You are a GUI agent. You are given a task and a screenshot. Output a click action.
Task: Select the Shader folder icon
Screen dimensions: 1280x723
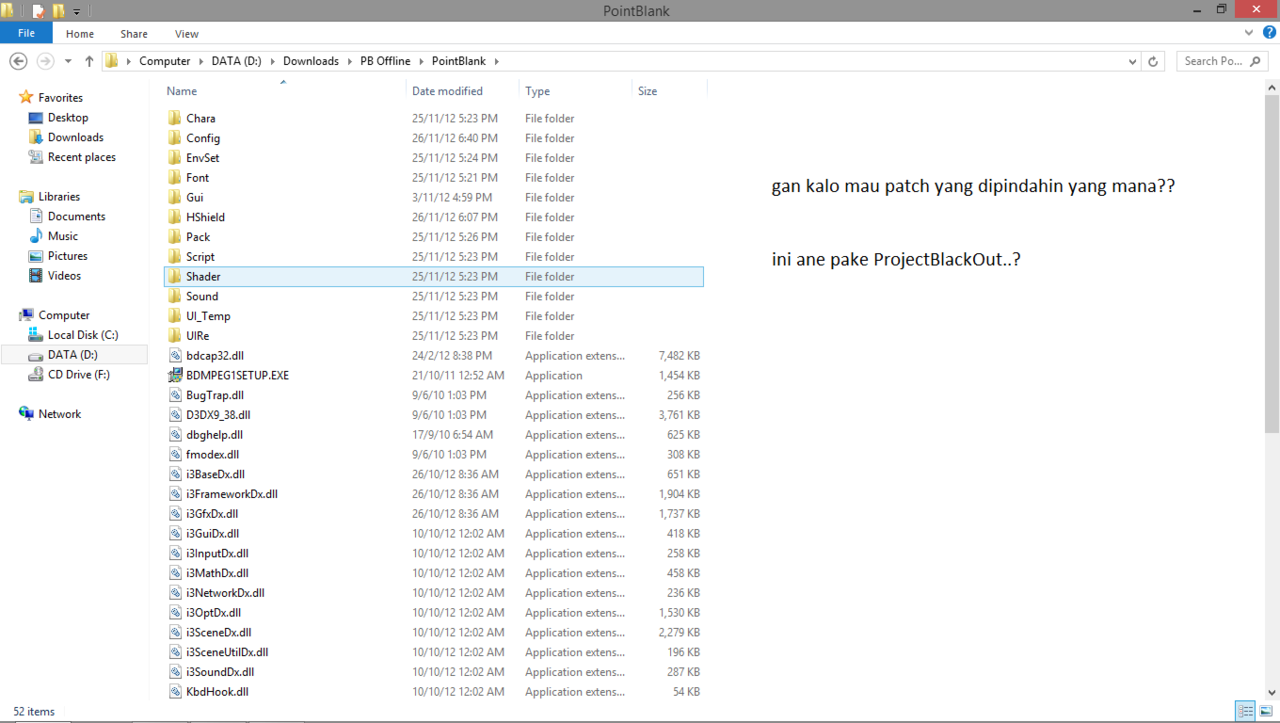(175, 276)
